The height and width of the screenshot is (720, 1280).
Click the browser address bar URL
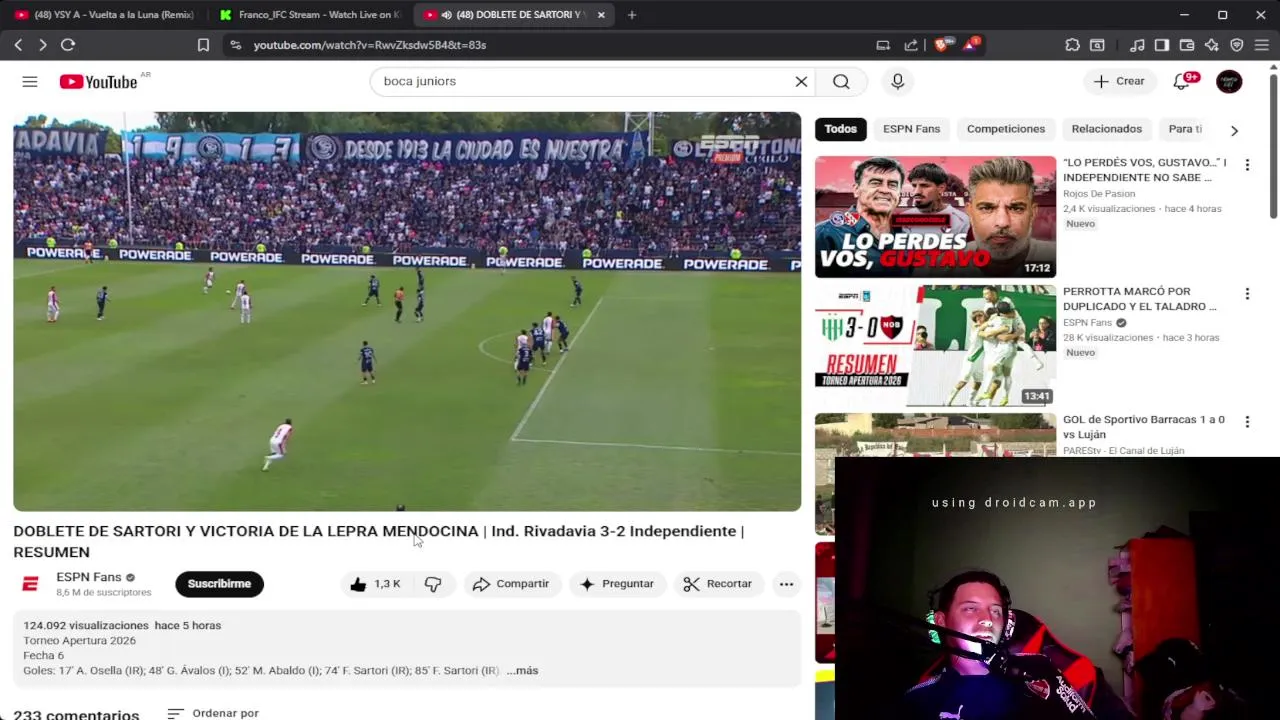370,45
